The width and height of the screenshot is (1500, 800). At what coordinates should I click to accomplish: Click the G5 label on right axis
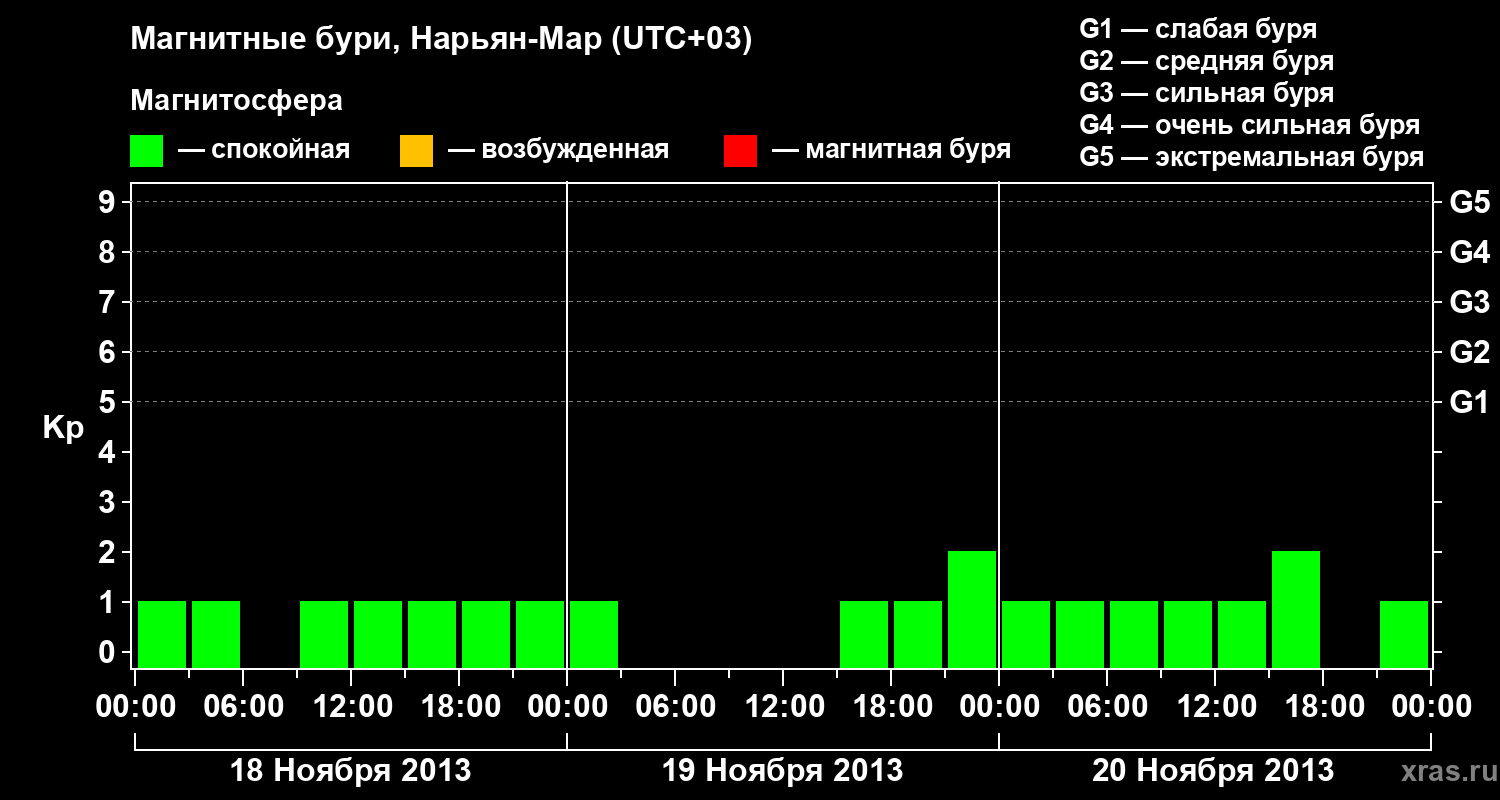point(1469,202)
